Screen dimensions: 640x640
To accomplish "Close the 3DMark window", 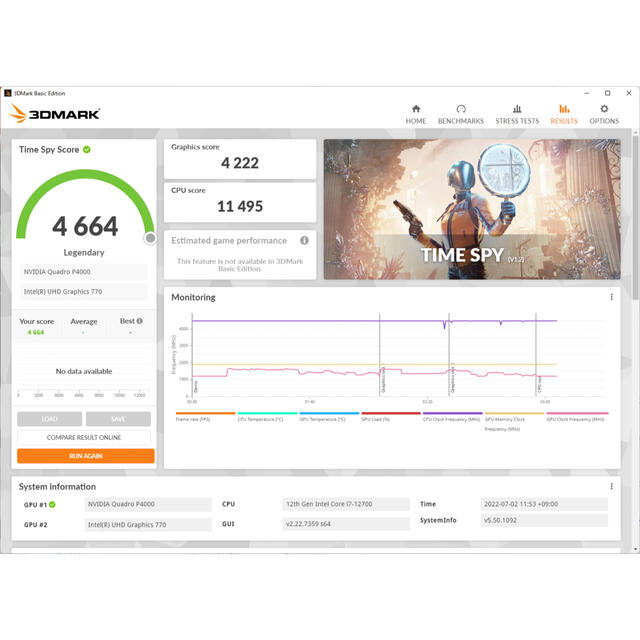I will (x=629, y=93).
